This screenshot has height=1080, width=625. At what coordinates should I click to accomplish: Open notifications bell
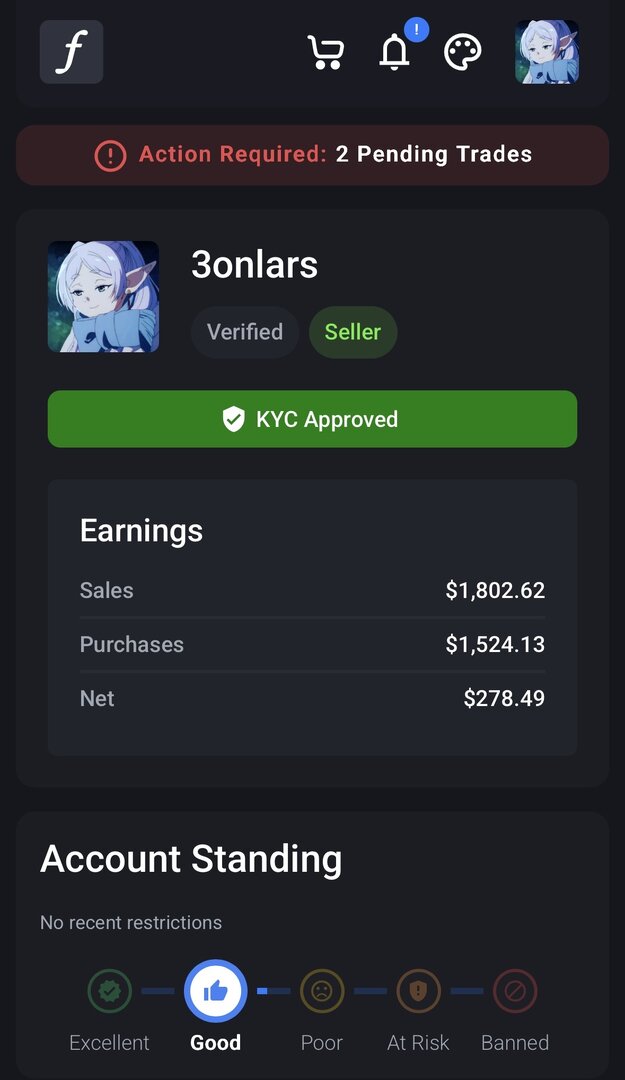pyautogui.click(x=395, y=52)
